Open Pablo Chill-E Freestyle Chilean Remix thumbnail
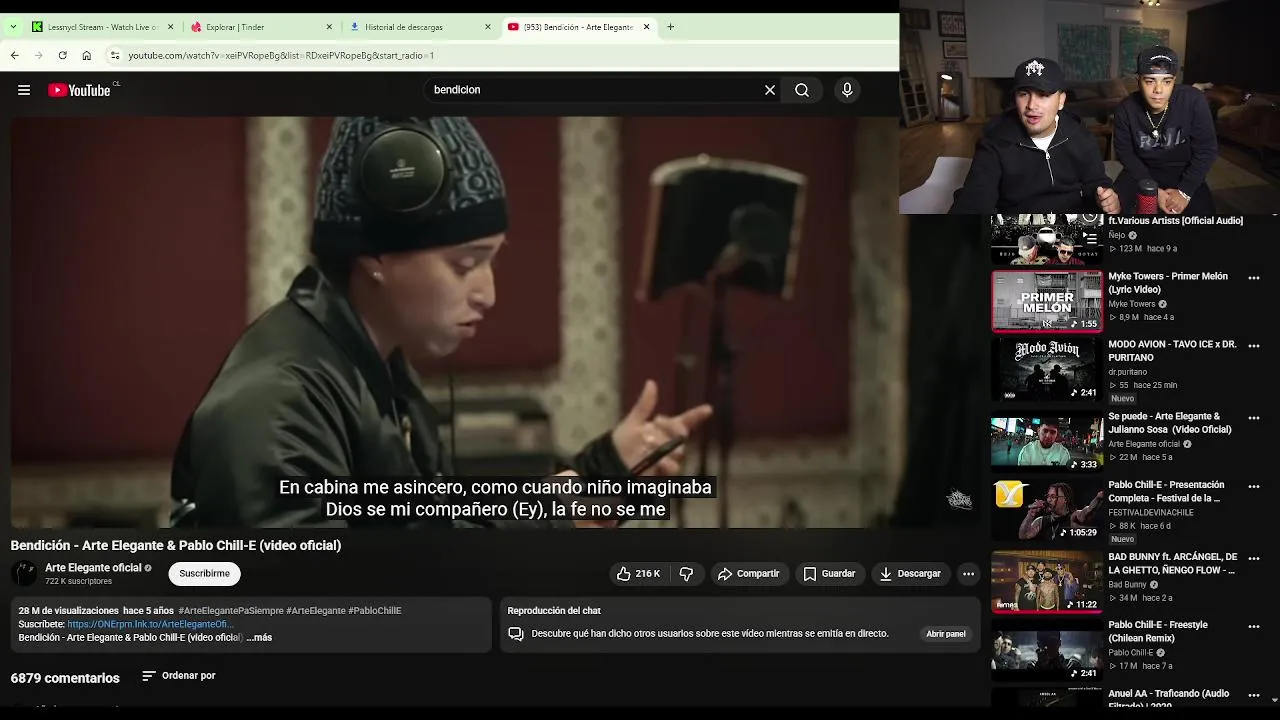The height and width of the screenshot is (720, 1280). (x=1047, y=651)
